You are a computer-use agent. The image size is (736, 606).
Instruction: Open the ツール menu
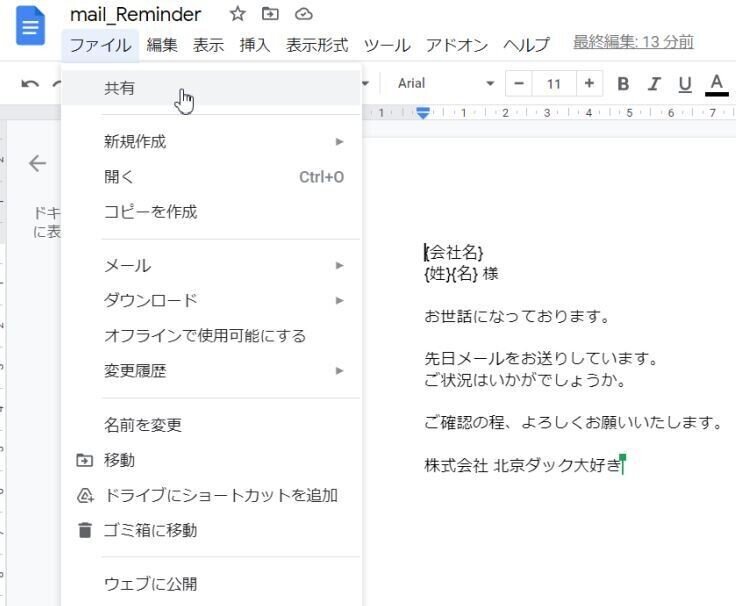(387, 45)
